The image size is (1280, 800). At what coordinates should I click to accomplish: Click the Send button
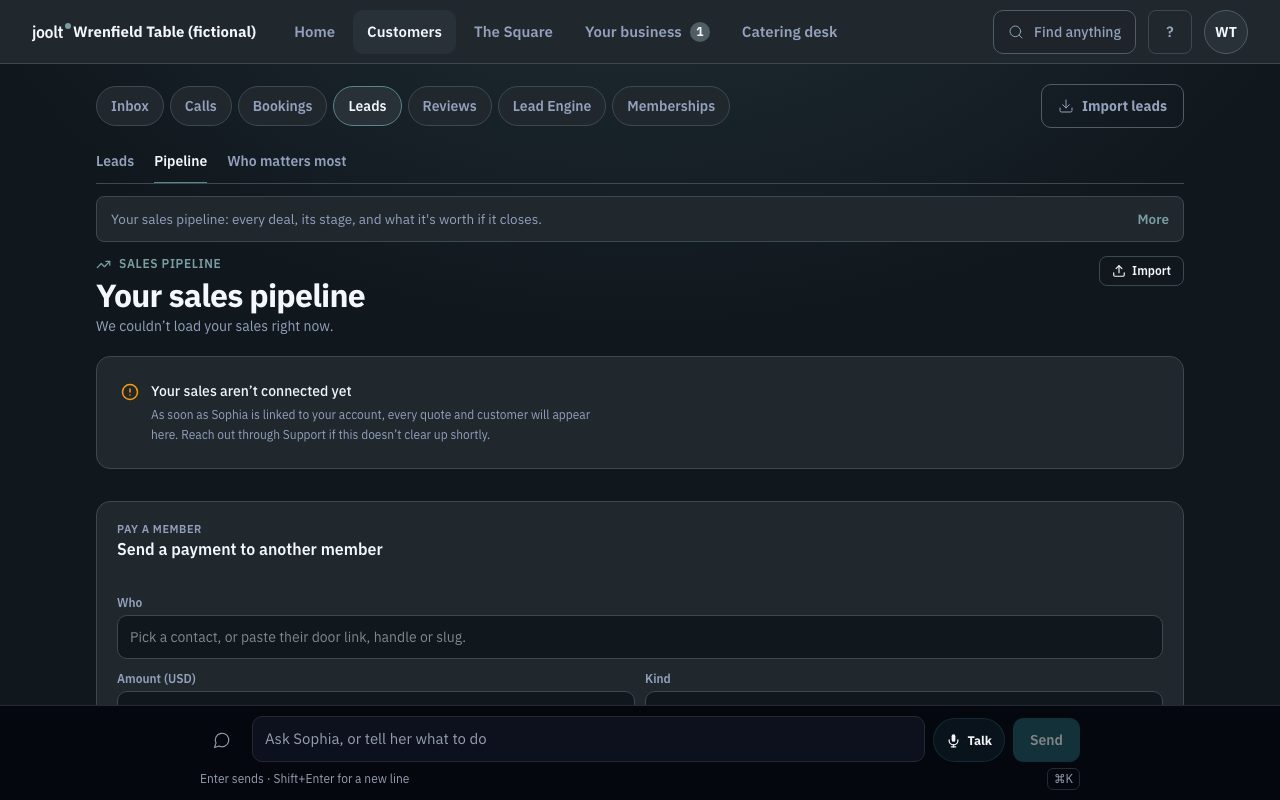pos(1046,740)
